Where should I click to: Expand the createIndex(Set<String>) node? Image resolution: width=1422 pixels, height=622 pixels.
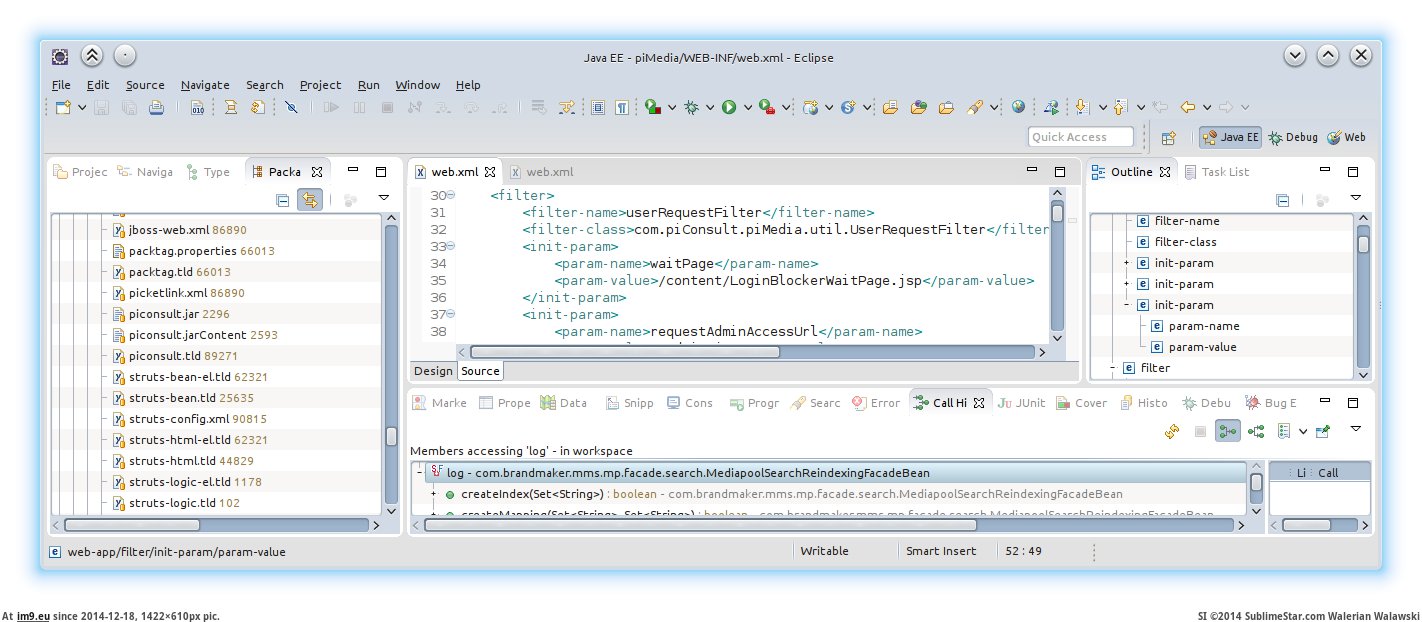(x=433, y=494)
